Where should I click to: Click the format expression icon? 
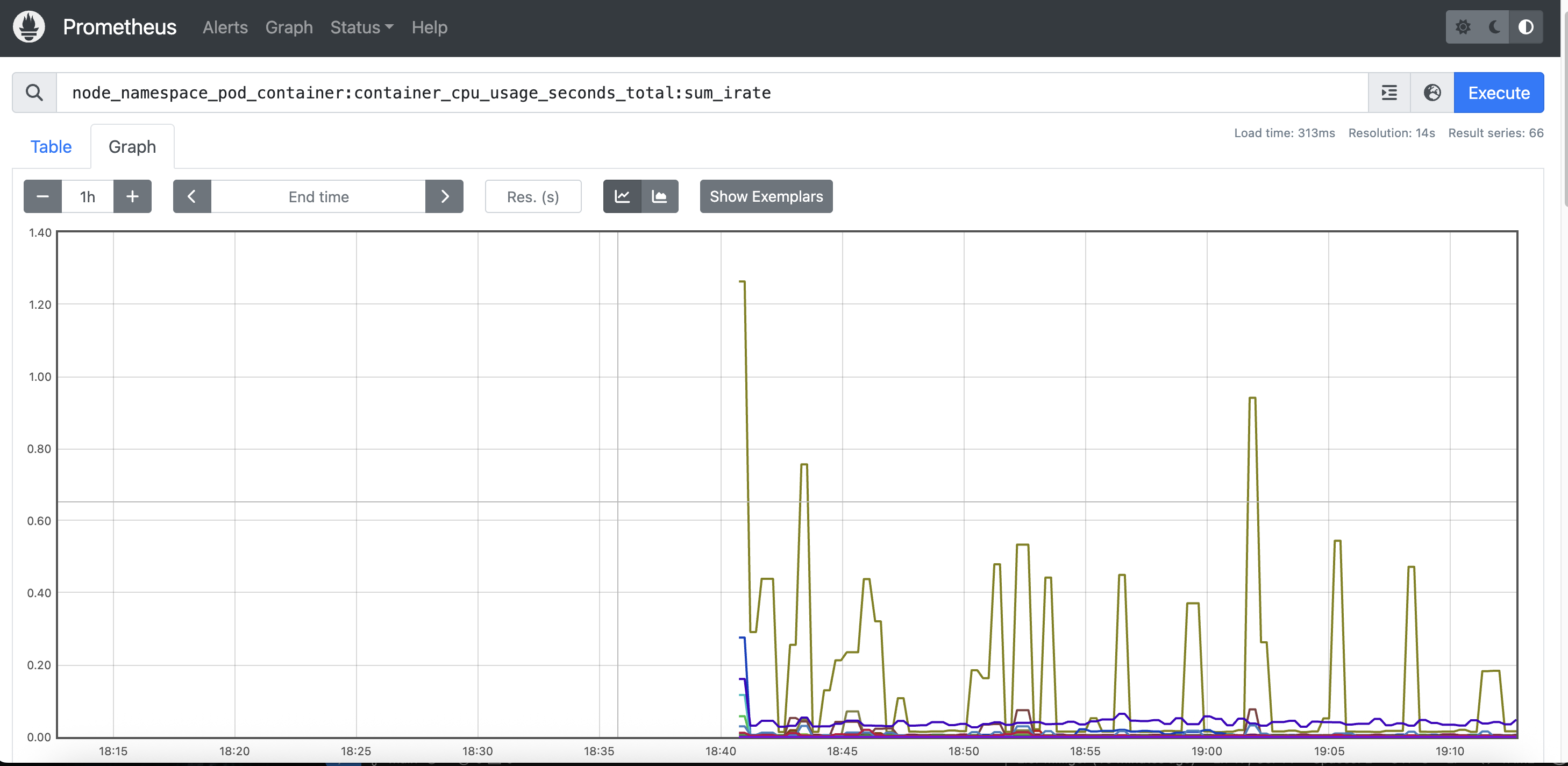point(1388,93)
